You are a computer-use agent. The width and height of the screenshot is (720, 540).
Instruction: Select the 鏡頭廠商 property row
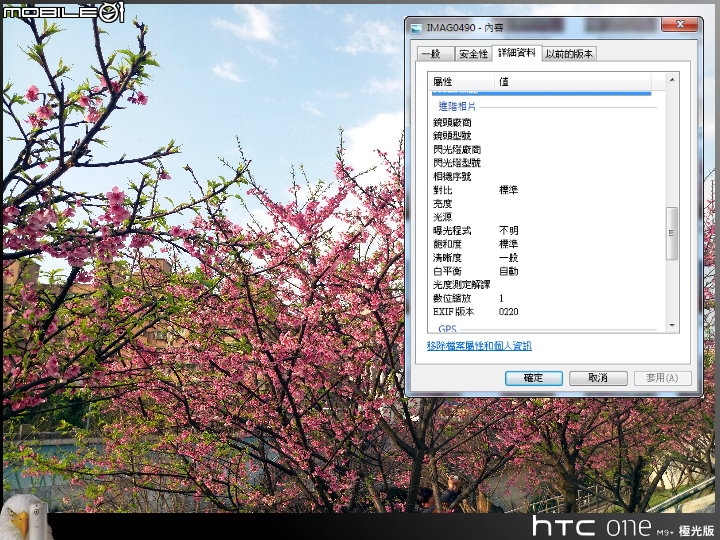[544, 123]
